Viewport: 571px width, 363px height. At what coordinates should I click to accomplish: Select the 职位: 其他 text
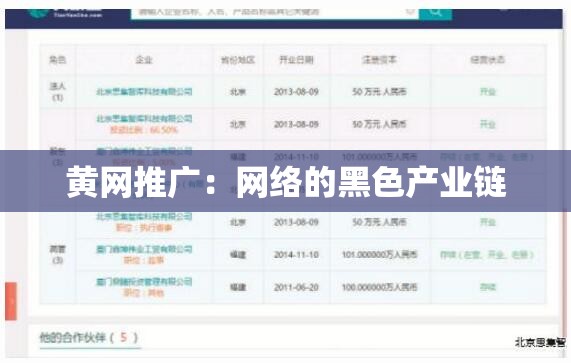tap(144, 293)
